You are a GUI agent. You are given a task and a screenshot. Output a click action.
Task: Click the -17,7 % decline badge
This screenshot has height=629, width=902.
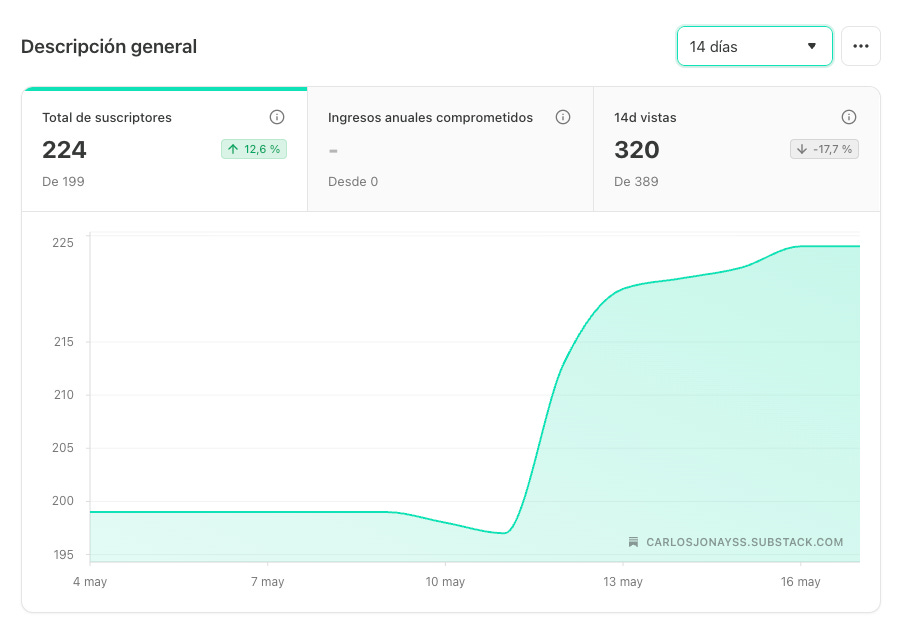[824, 149]
